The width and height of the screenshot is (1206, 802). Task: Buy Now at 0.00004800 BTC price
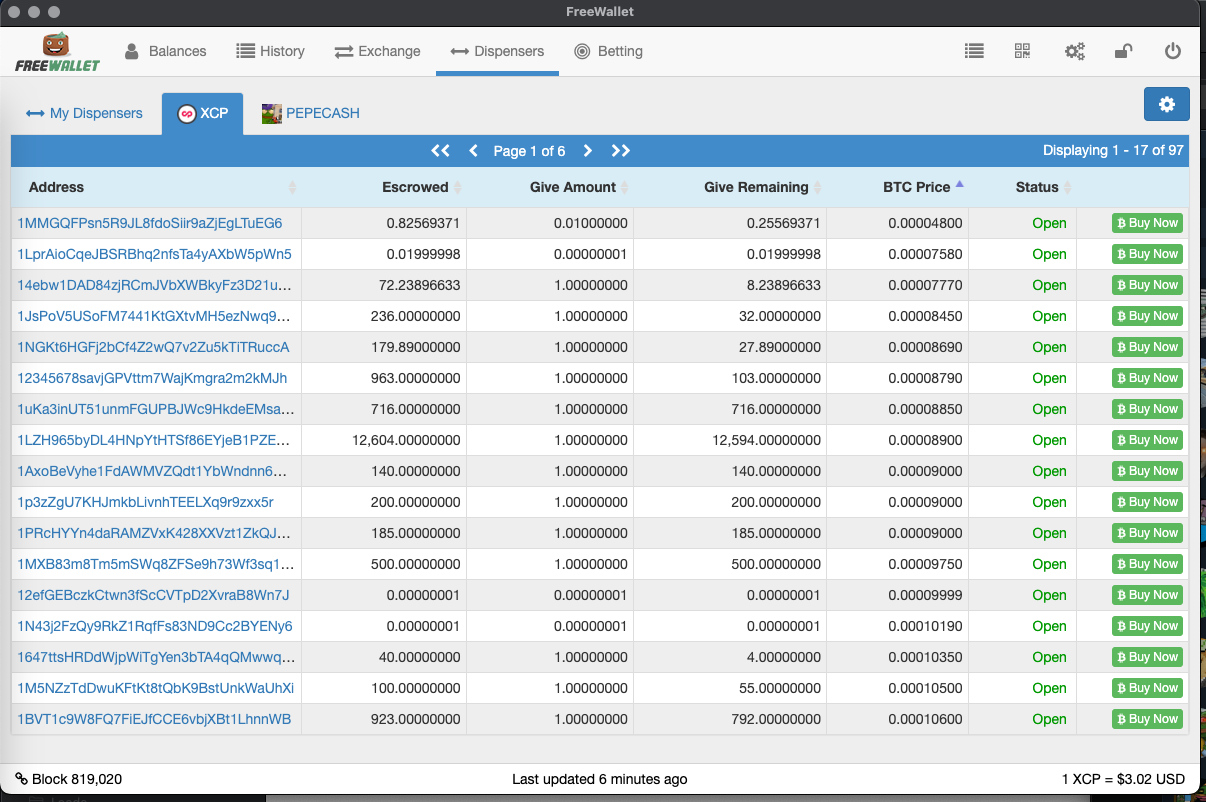(x=1147, y=223)
